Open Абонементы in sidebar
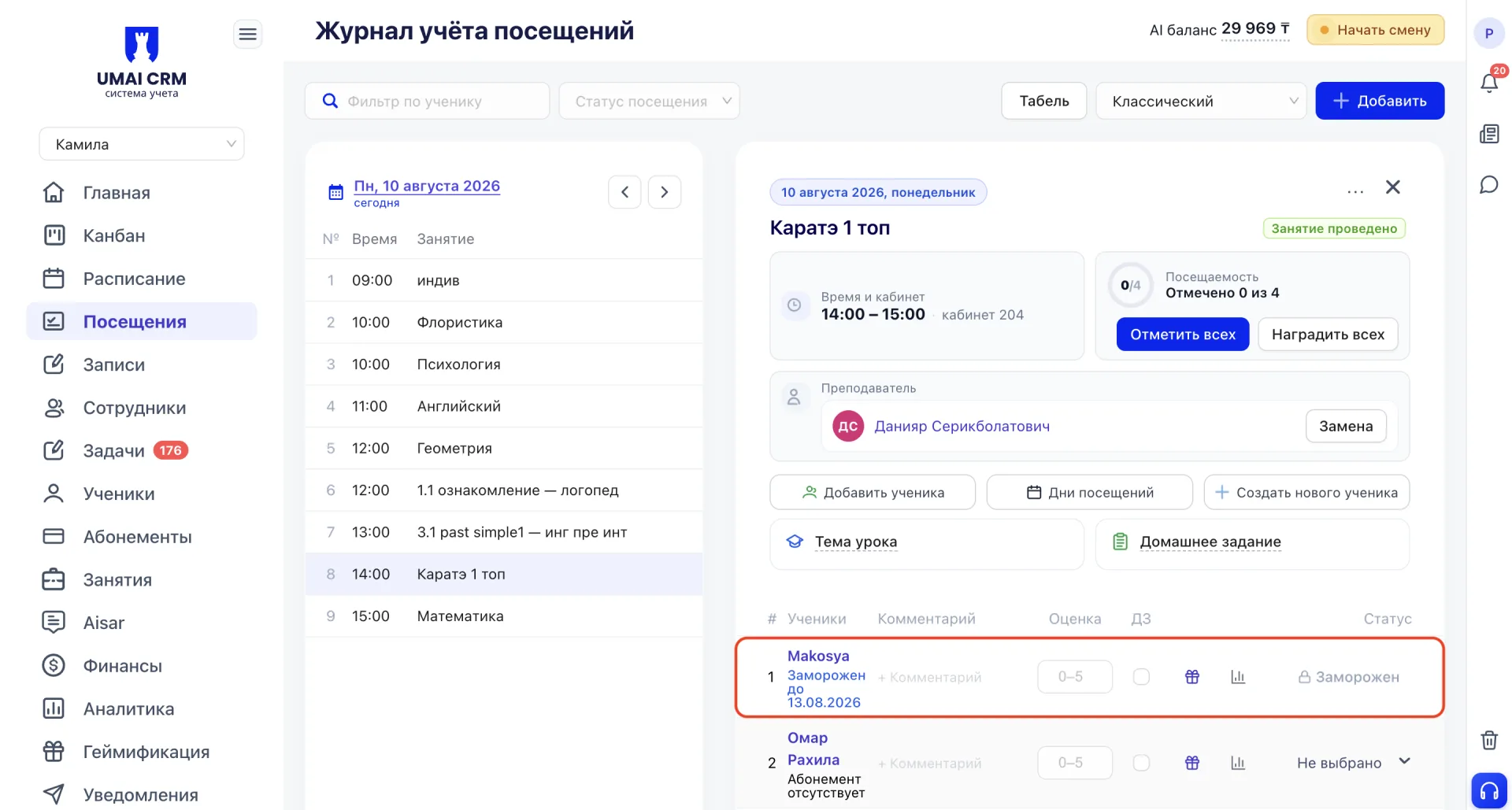 click(142, 537)
